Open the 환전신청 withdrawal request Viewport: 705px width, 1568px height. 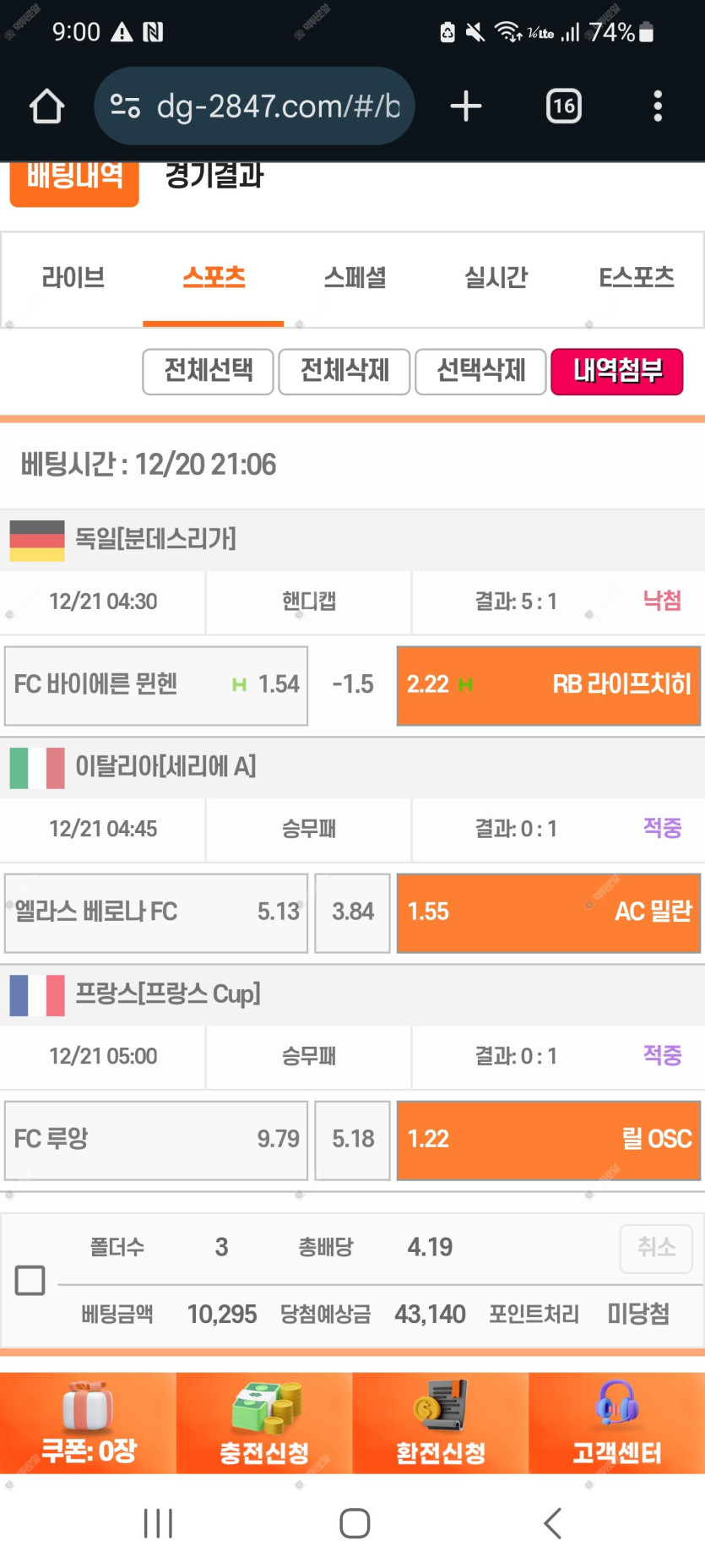coord(441,1423)
